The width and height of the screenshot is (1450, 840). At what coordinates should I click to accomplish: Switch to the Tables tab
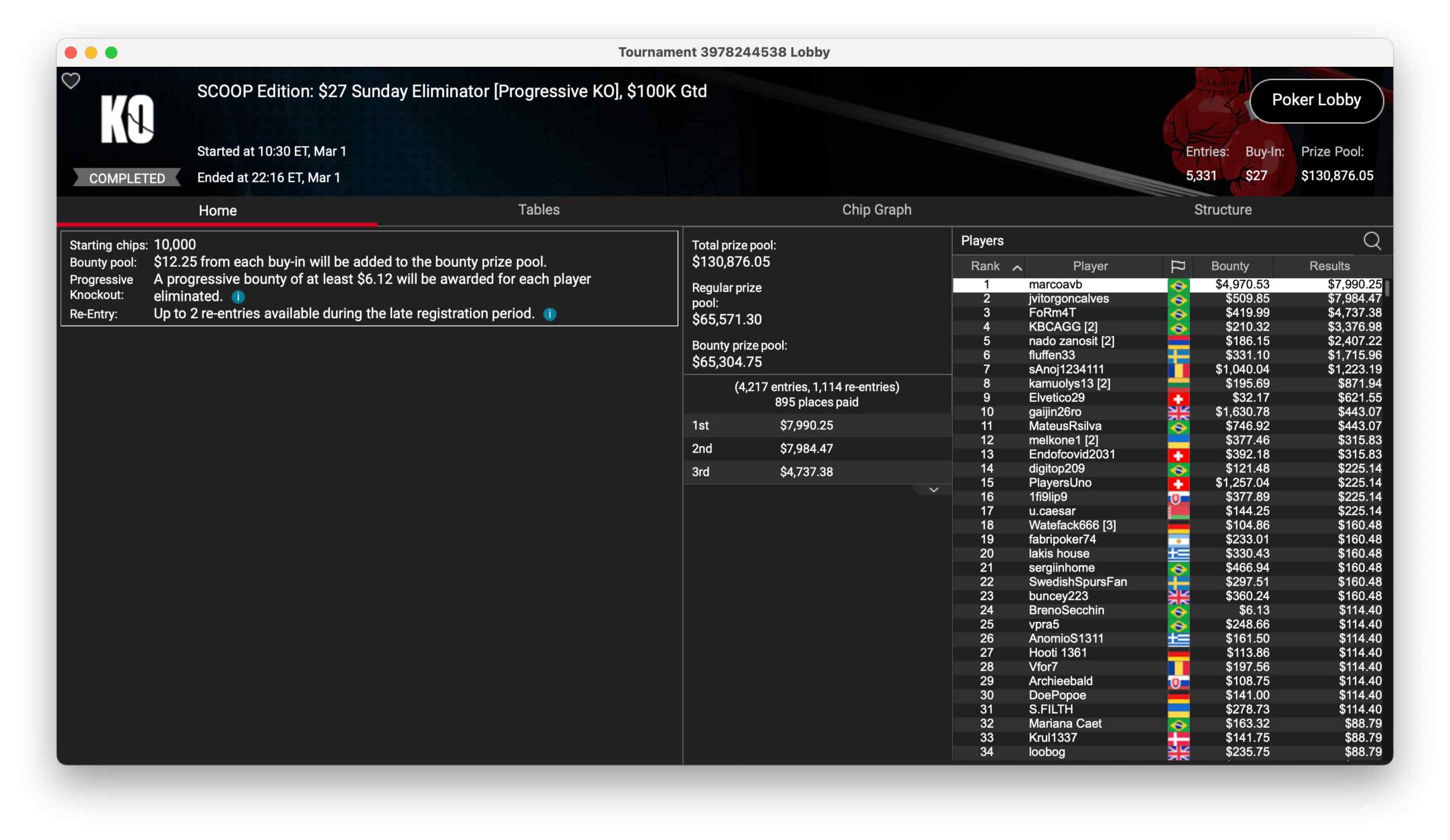tap(539, 210)
